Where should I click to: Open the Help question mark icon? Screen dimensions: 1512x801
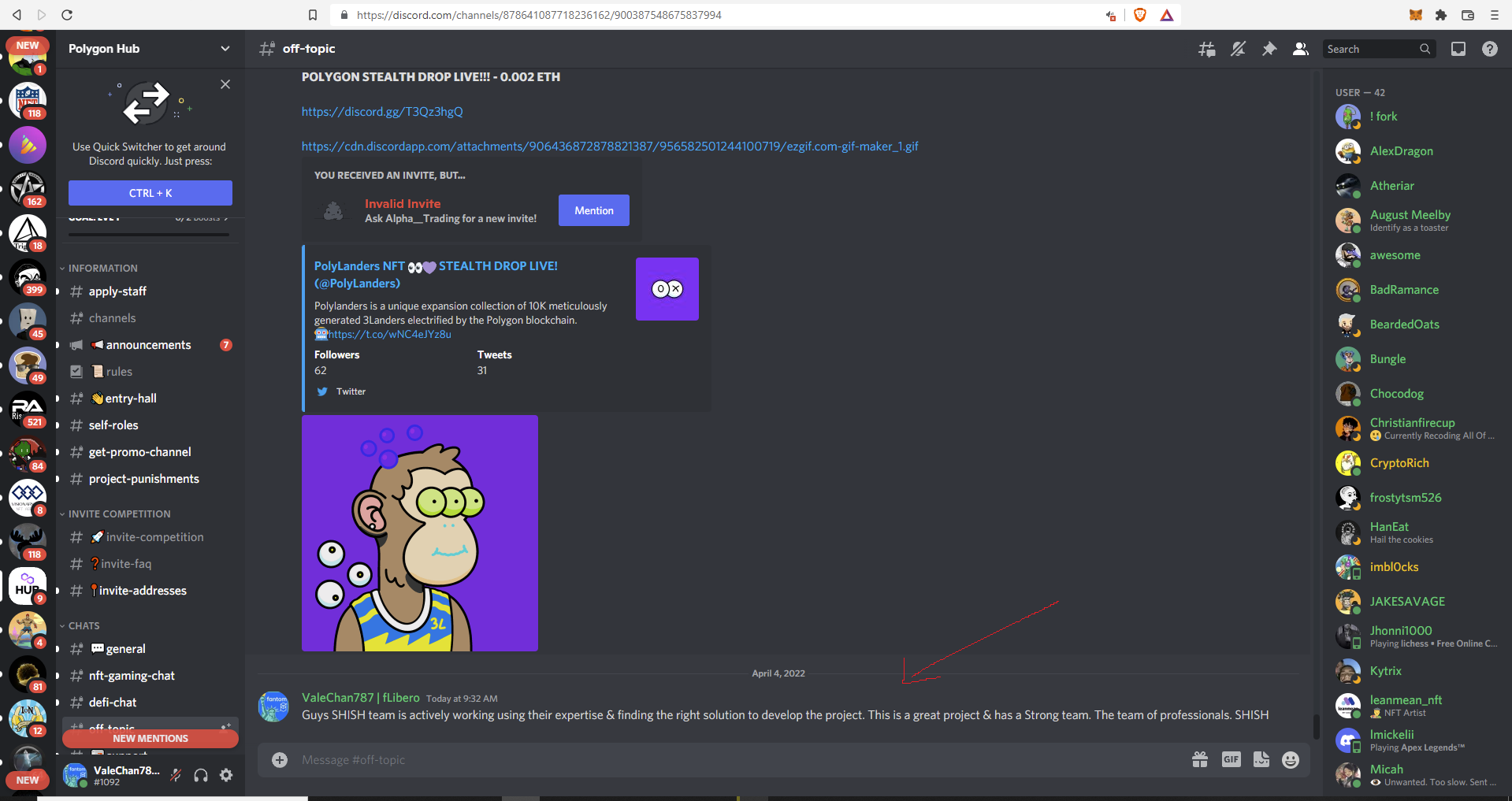point(1489,49)
